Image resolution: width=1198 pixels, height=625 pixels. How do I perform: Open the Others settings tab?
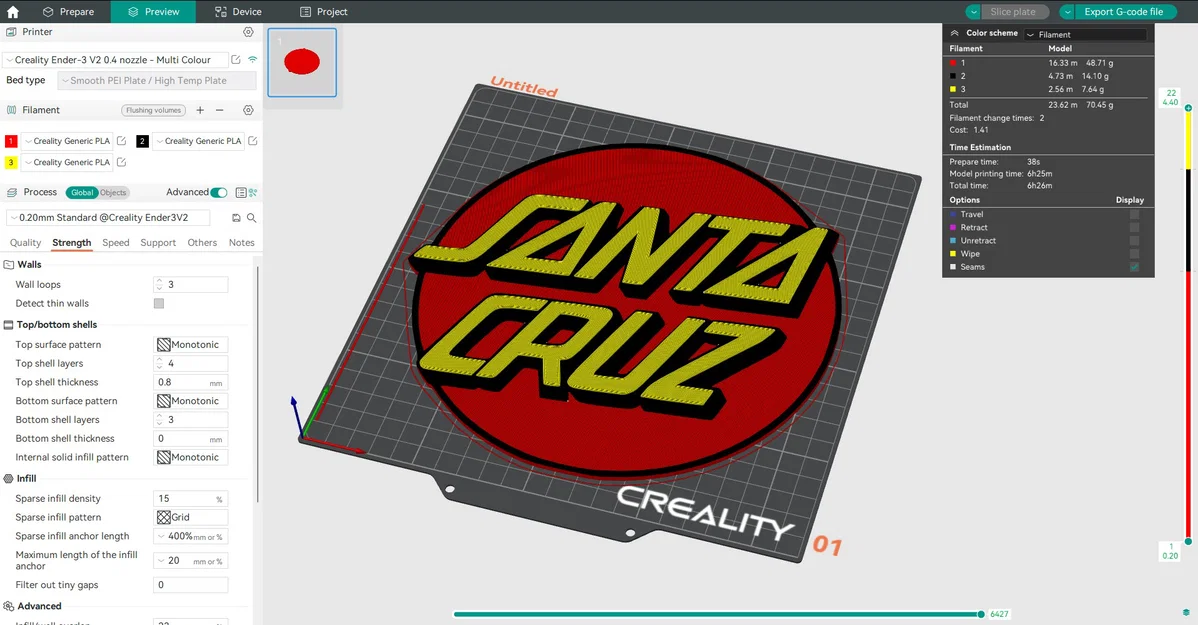tap(202, 242)
